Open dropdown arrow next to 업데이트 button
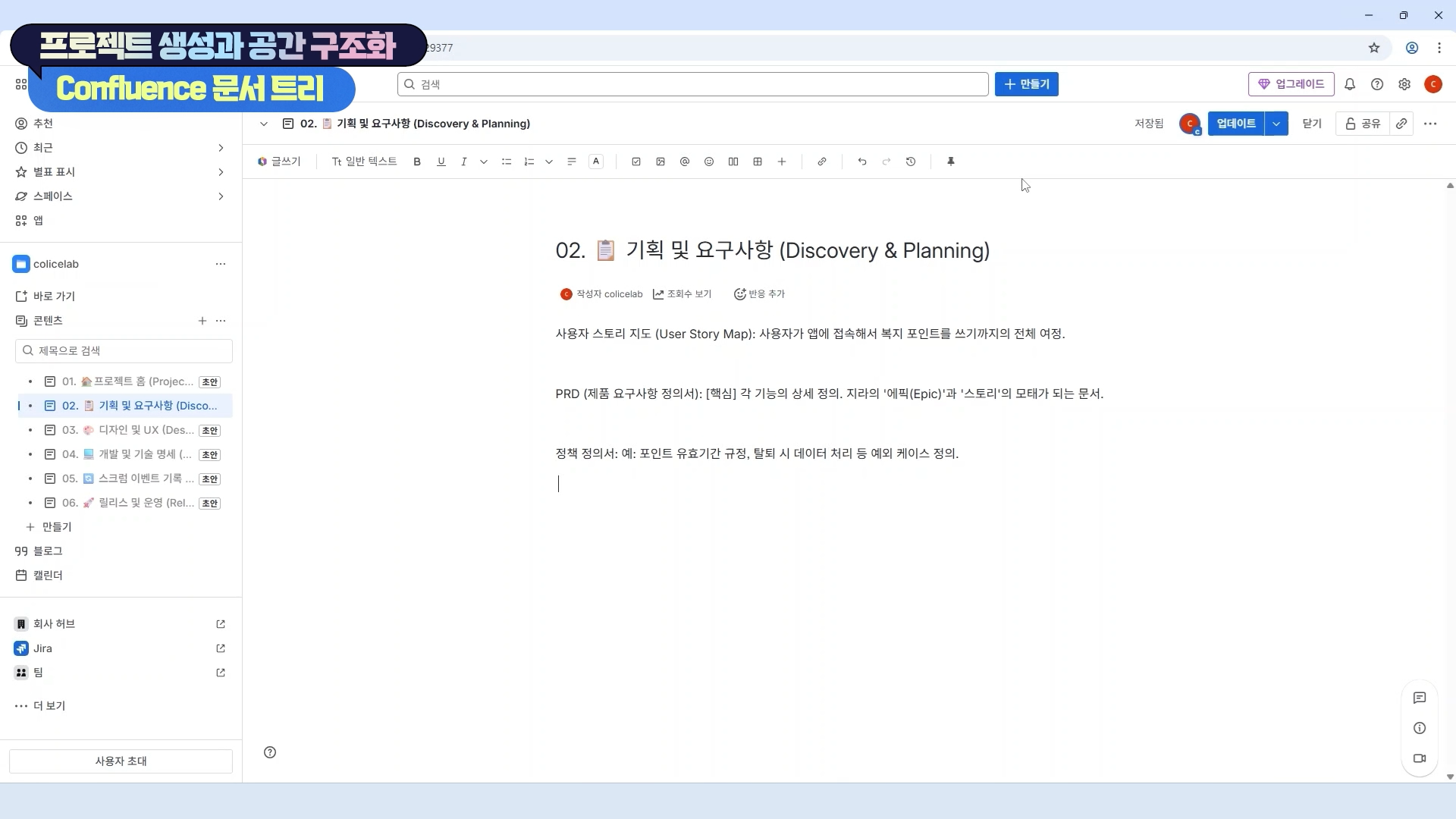The image size is (1456, 819). tap(1276, 124)
